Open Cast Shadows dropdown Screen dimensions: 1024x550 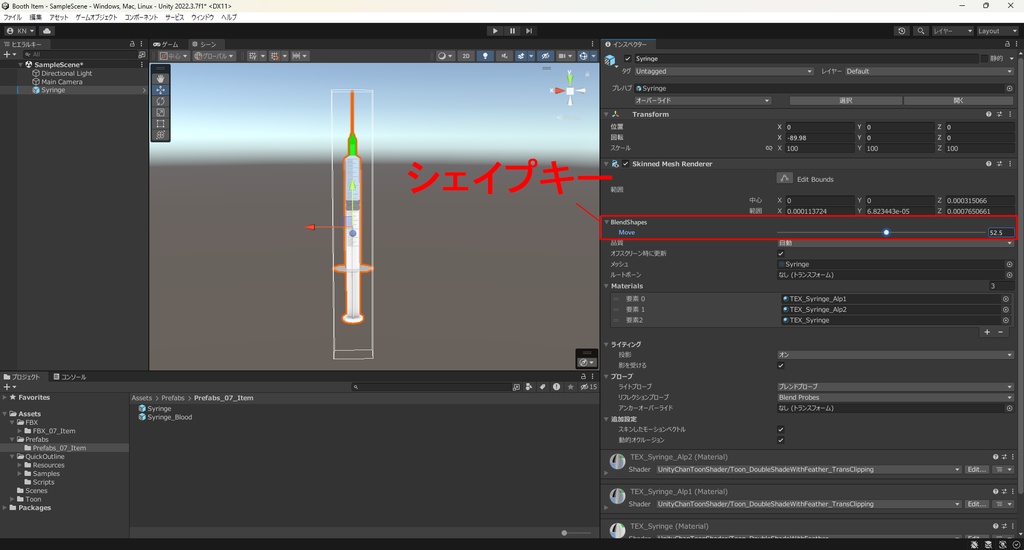pyautogui.click(x=895, y=355)
